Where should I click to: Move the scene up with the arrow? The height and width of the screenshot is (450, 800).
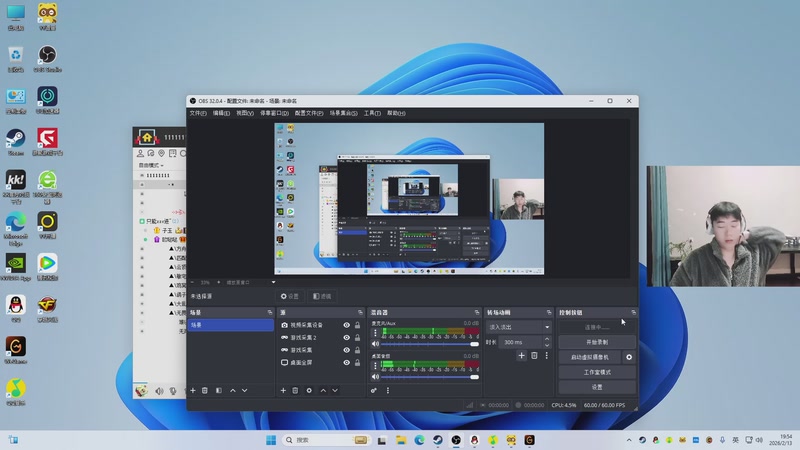(x=233, y=390)
